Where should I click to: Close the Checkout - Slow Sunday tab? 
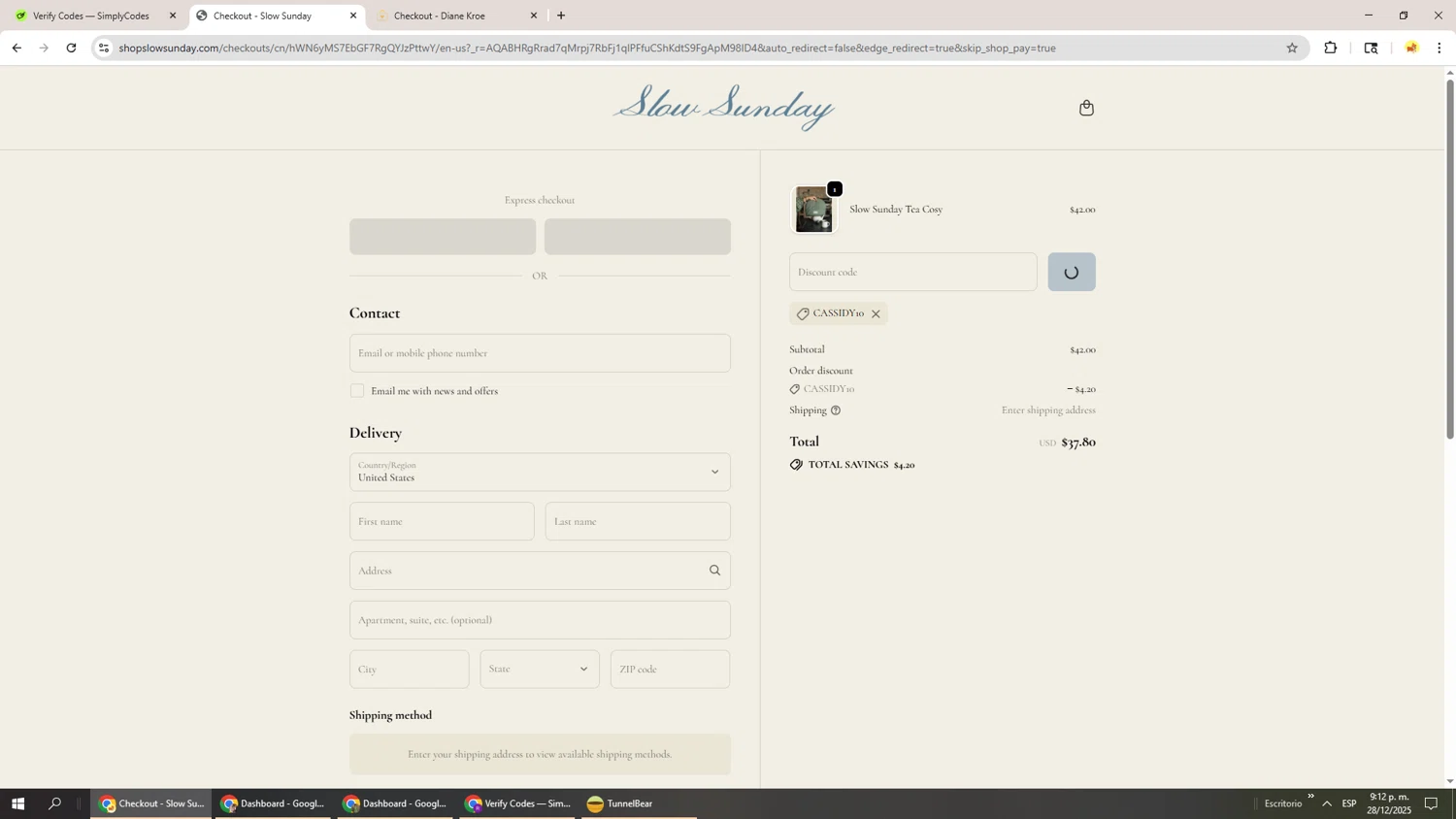coord(353,16)
